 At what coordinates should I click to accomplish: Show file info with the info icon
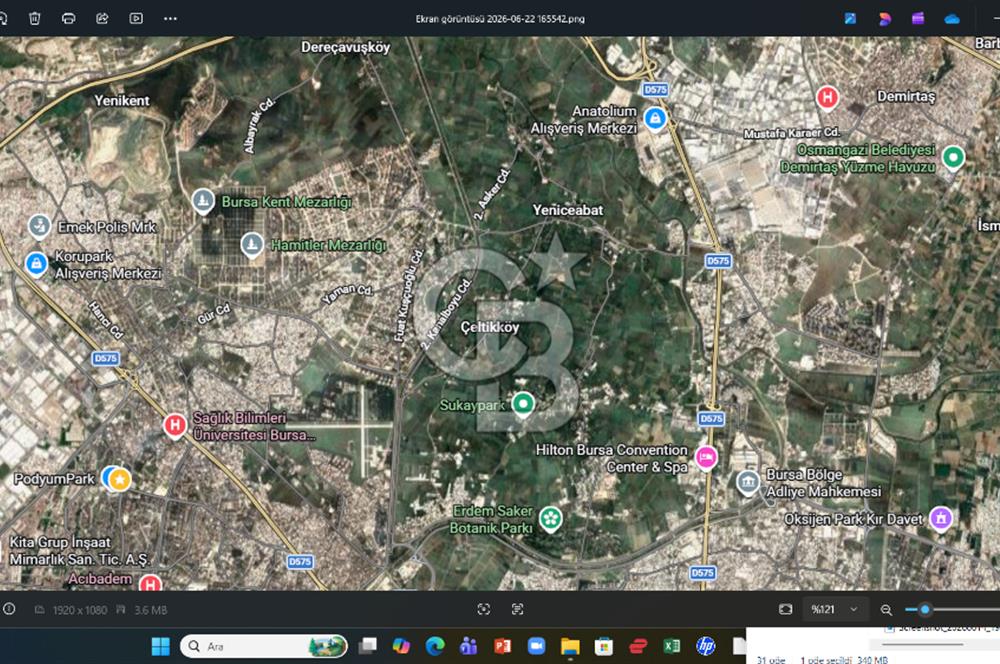click(x=9, y=609)
